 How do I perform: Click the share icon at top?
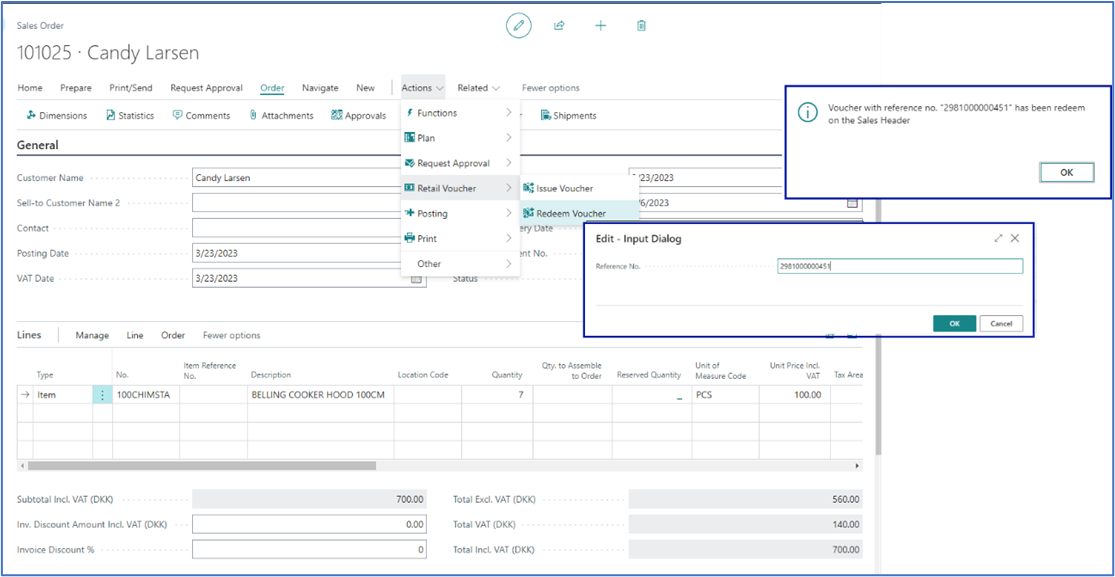click(560, 26)
